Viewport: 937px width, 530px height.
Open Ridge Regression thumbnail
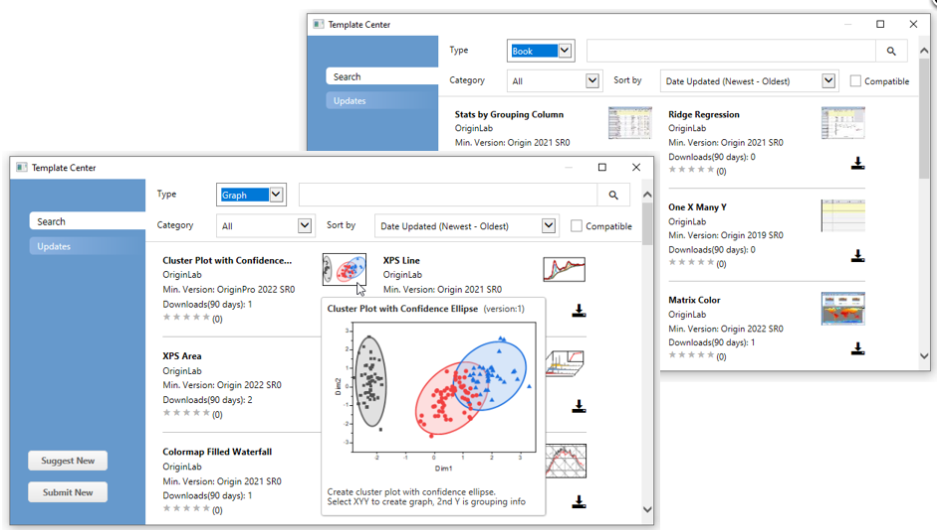pos(843,122)
